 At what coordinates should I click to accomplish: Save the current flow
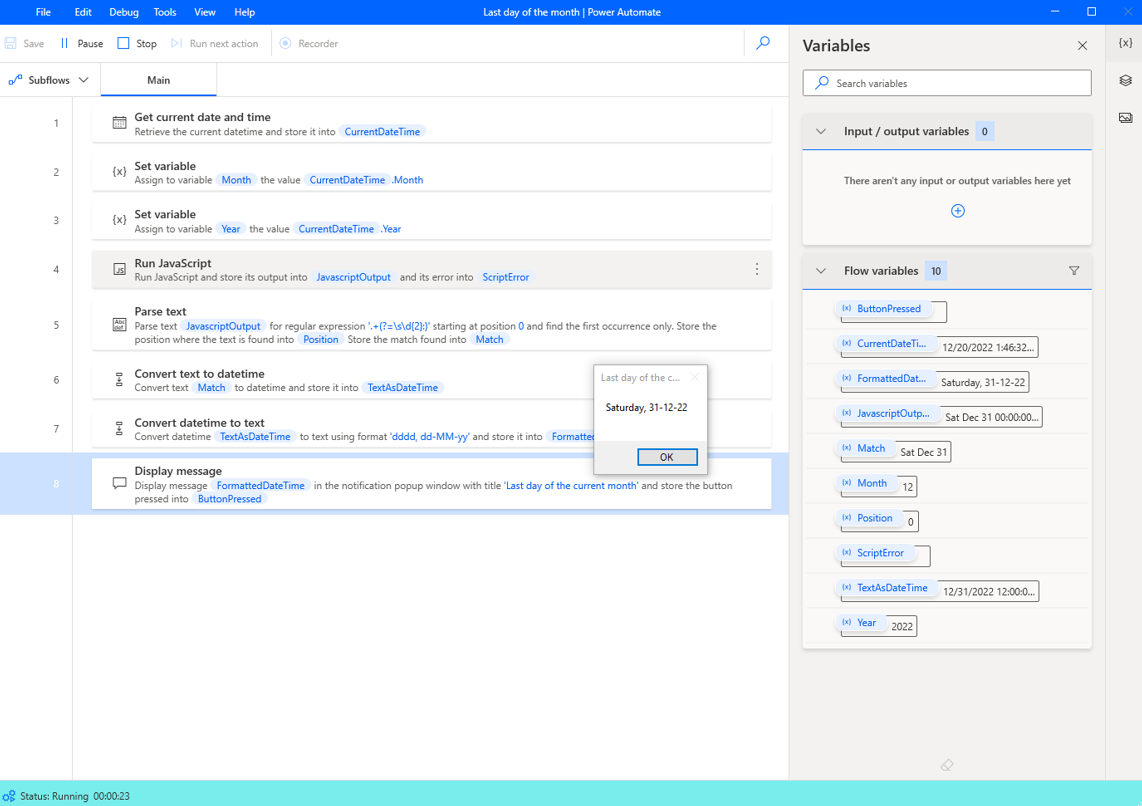pos(24,43)
